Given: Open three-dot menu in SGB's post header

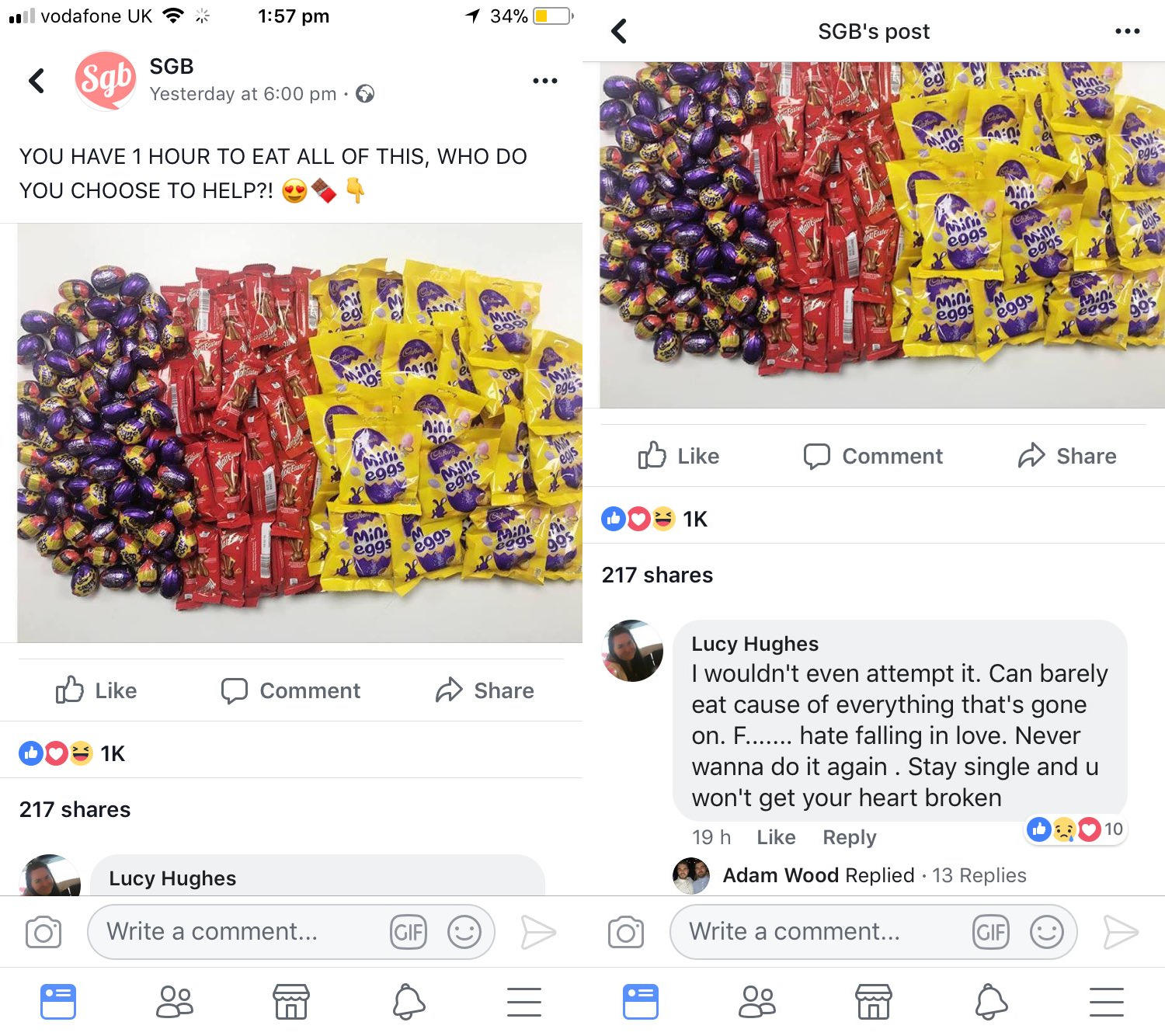Looking at the screenshot, I should pyautogui.click(x=1127, y=31).
